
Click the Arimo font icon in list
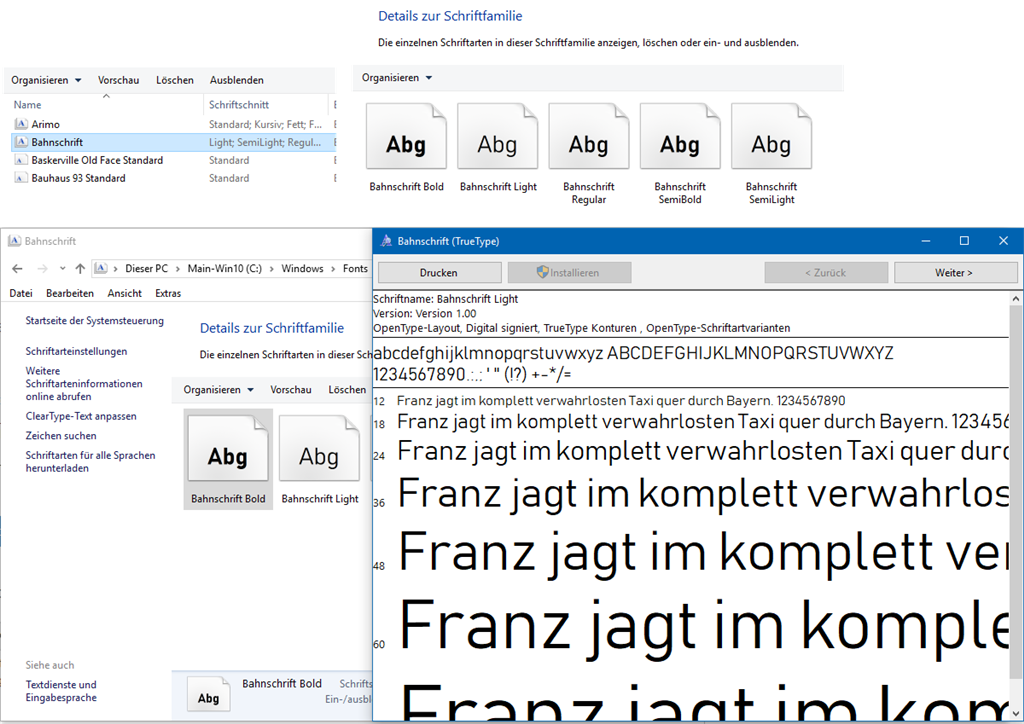21,124
